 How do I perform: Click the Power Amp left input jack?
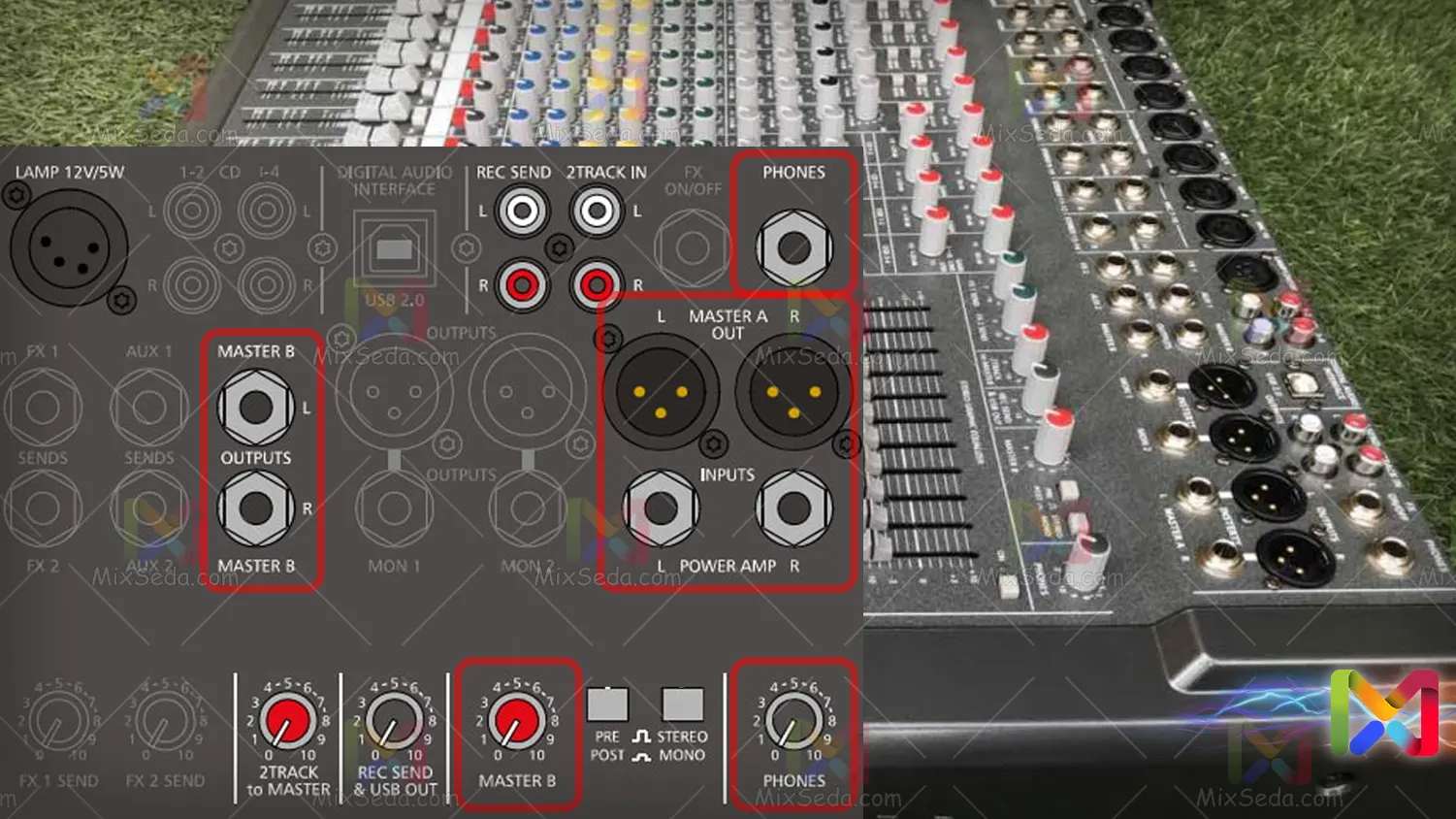[661, 508]
